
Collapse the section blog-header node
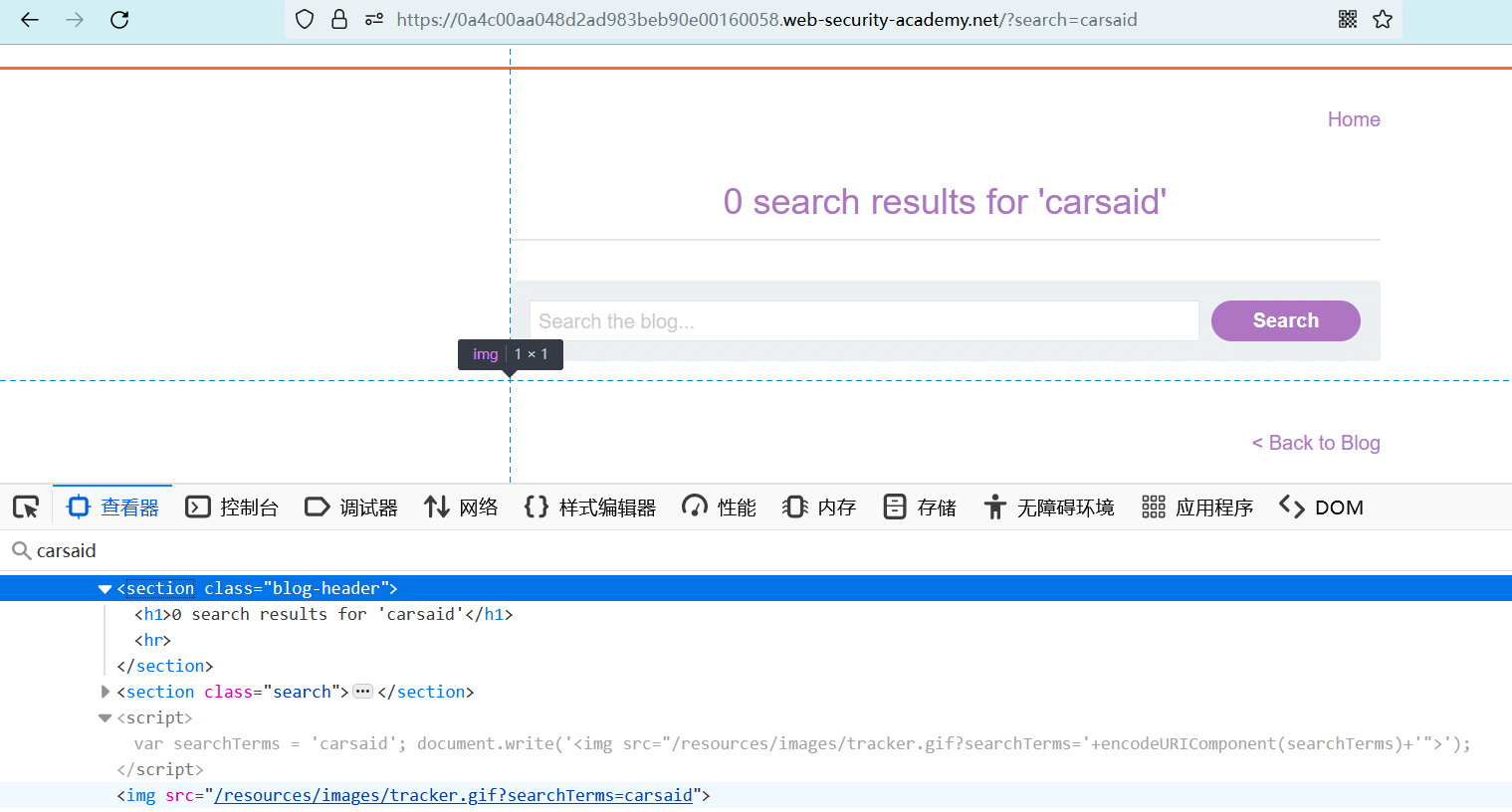click(105, 589)
